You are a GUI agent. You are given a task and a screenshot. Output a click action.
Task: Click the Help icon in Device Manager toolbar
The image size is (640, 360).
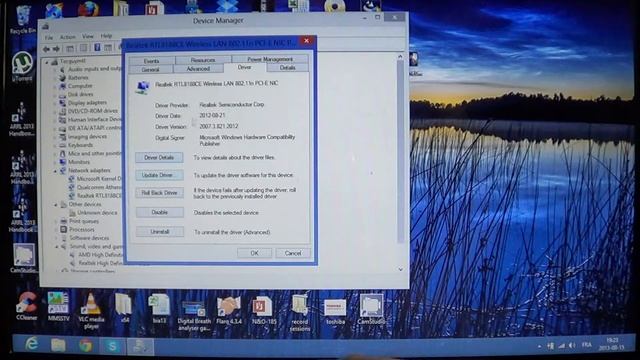click(x=97, y=48)
